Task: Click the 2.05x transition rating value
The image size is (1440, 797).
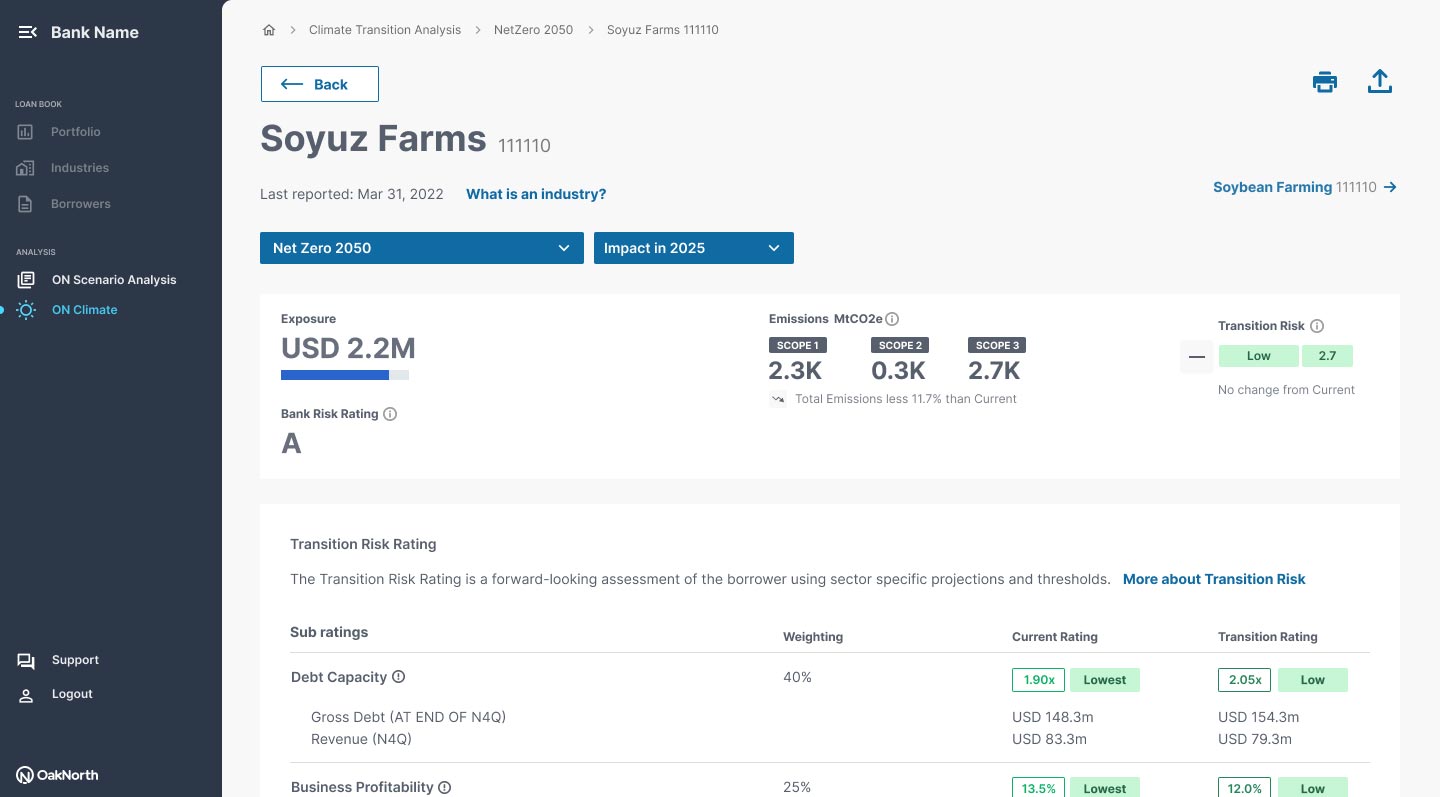Action: [1245, 680]
